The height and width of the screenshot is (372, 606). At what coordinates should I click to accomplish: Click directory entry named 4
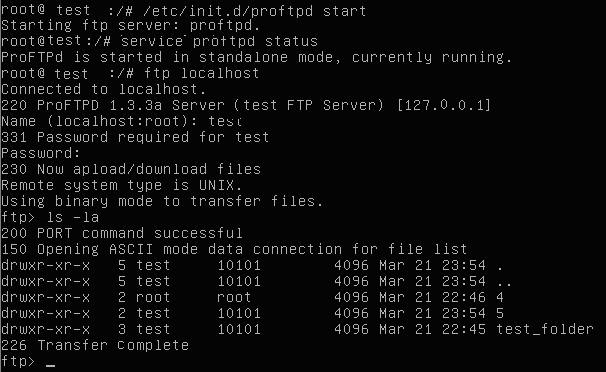[x=500, y=297]
